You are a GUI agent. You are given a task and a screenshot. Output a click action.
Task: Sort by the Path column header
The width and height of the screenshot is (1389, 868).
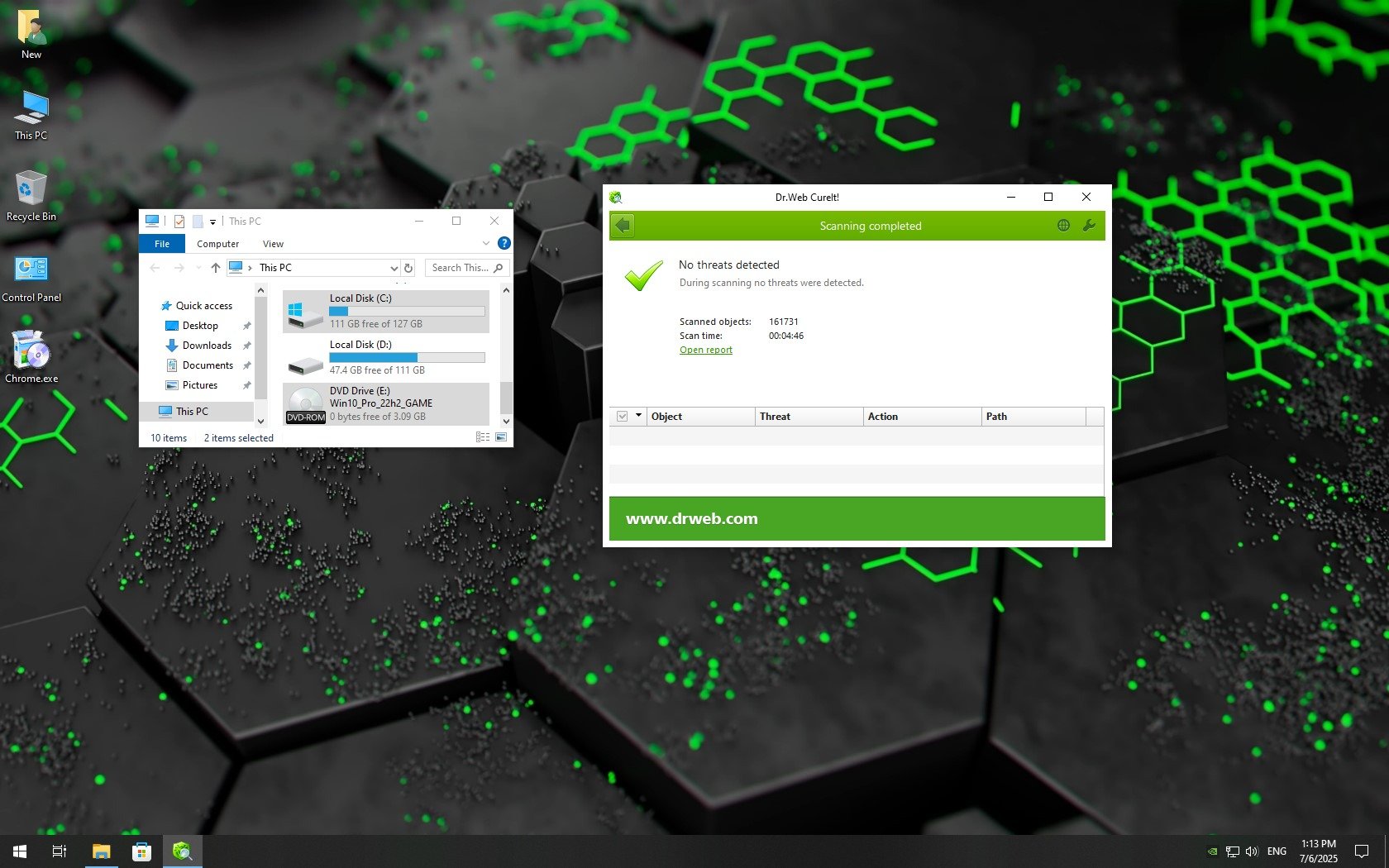click(1033, 417)
